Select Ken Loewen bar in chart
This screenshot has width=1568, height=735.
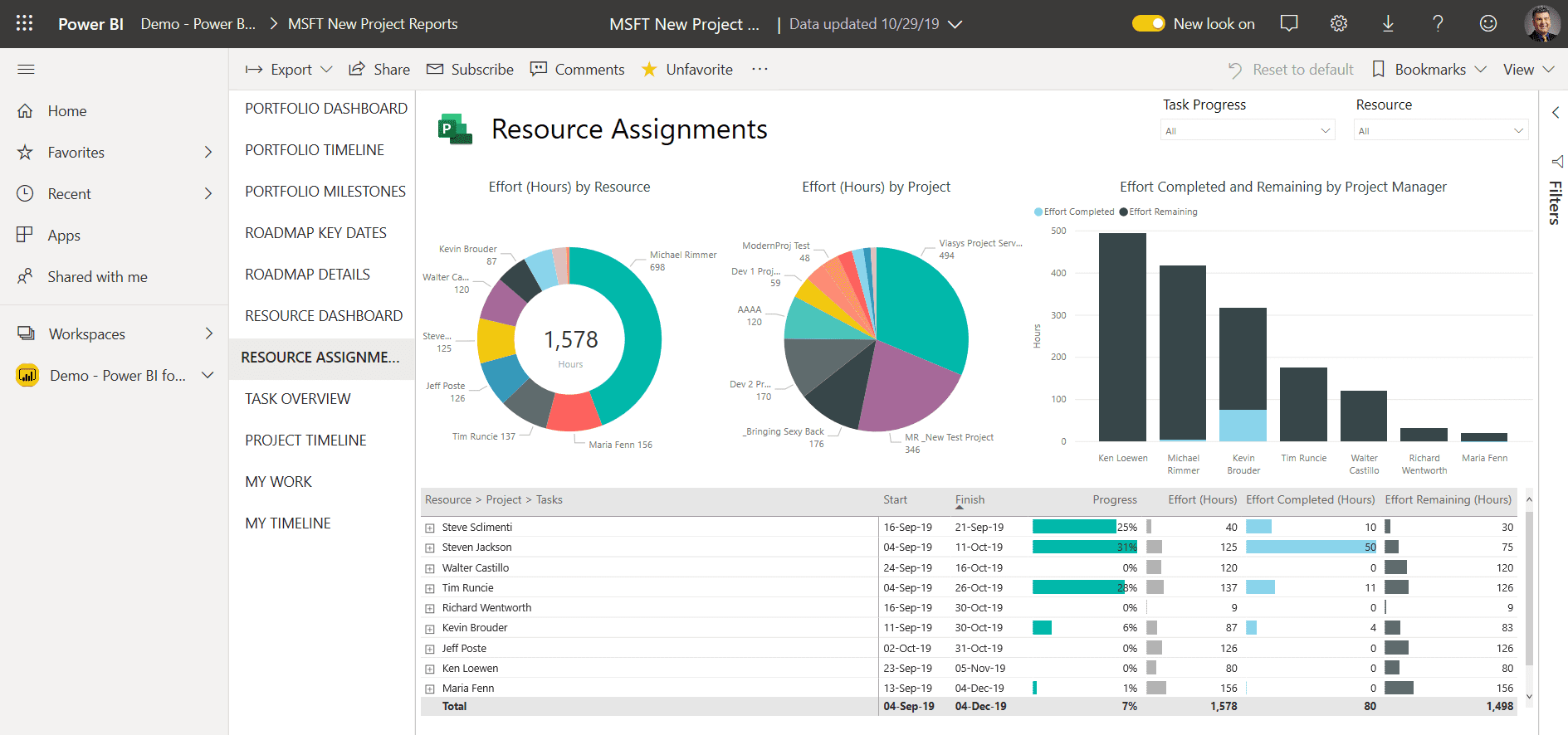(x=1122, y=337)
